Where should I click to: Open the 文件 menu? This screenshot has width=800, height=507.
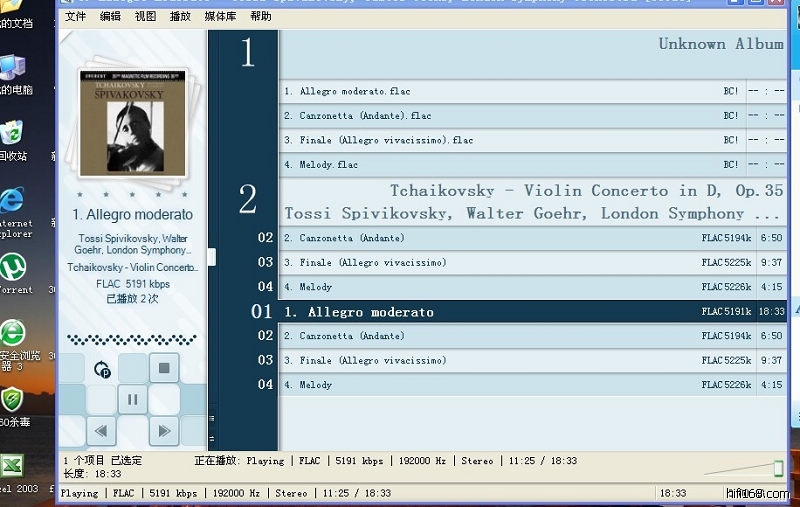[x=75, y=17]
